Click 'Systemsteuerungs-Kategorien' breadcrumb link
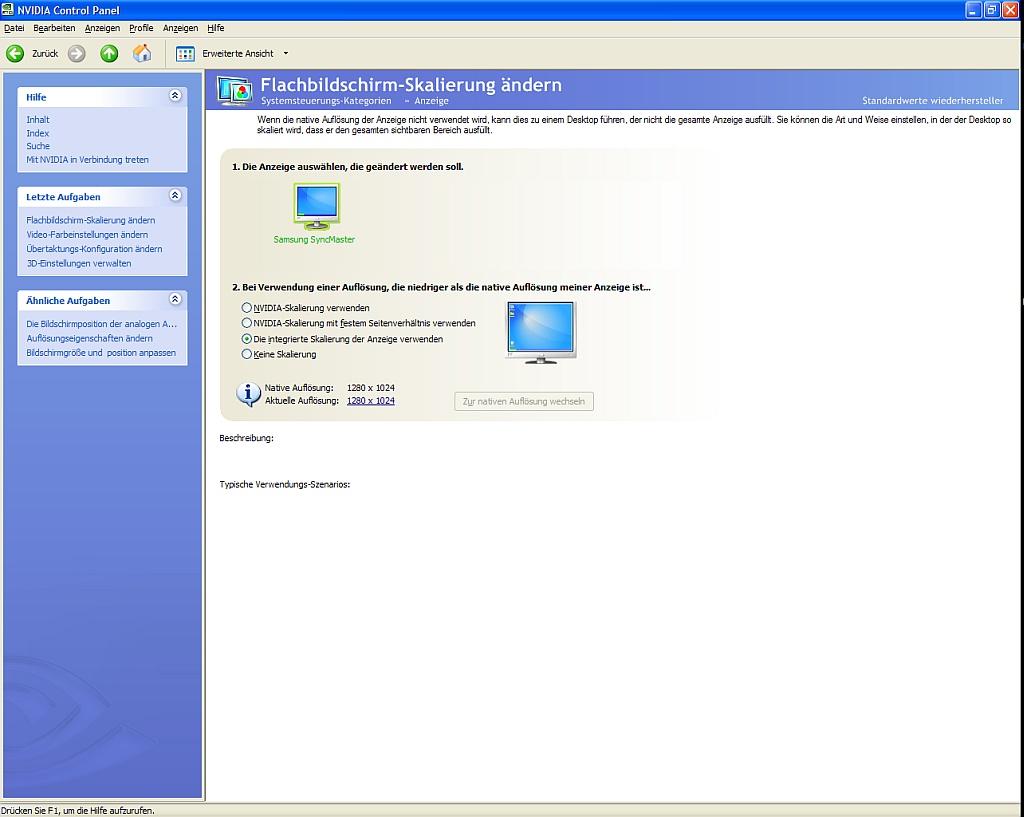Viewport: 1024px width, 817px height. (327, 101)
